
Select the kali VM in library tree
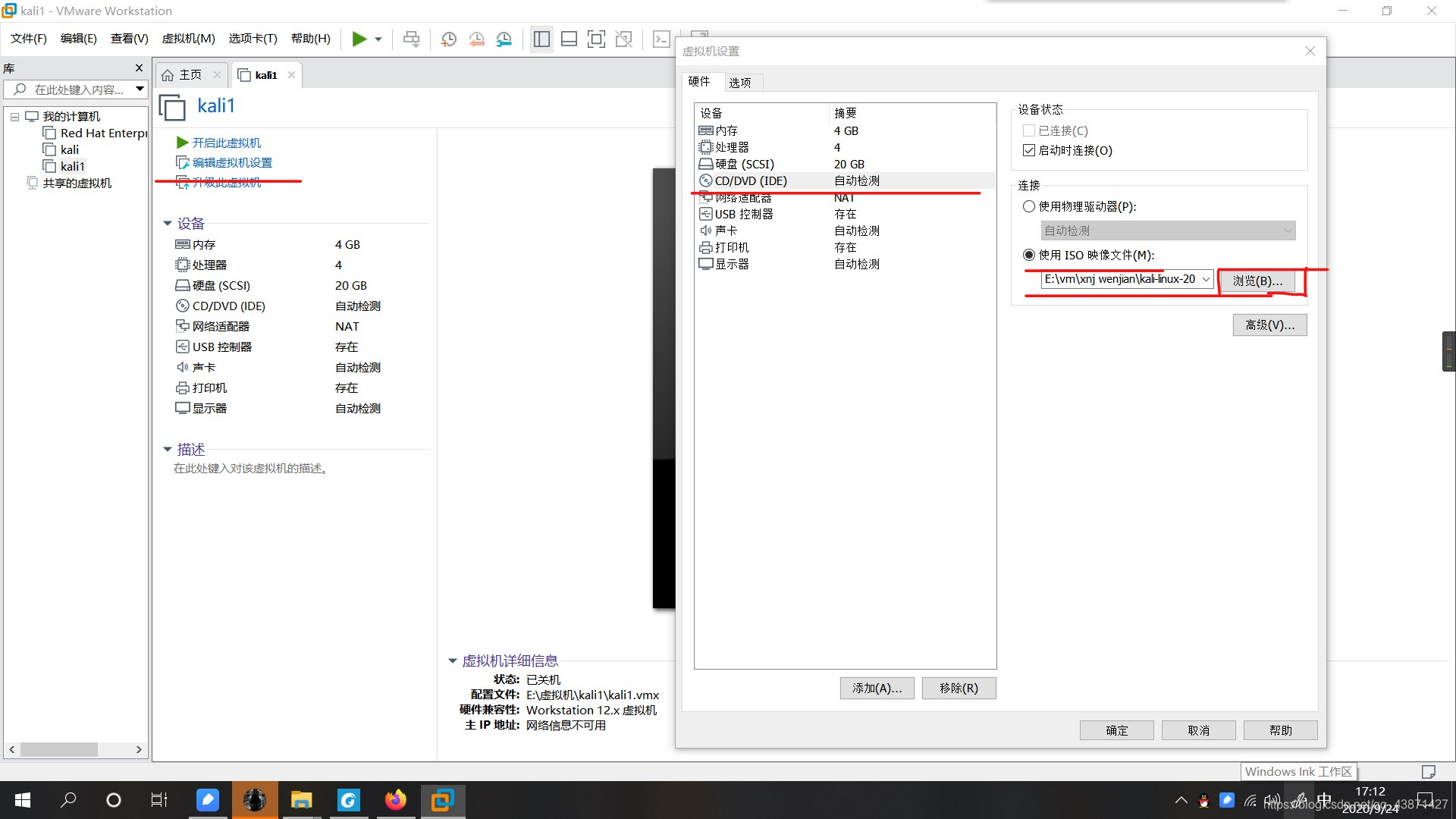point(61,150)
